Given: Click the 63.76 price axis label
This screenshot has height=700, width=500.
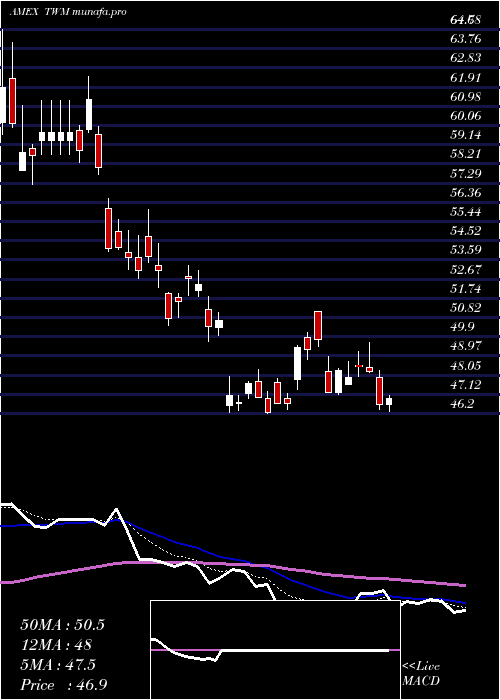Looking at the screenshot, I should pyautogui.click(x=466, y=39).
